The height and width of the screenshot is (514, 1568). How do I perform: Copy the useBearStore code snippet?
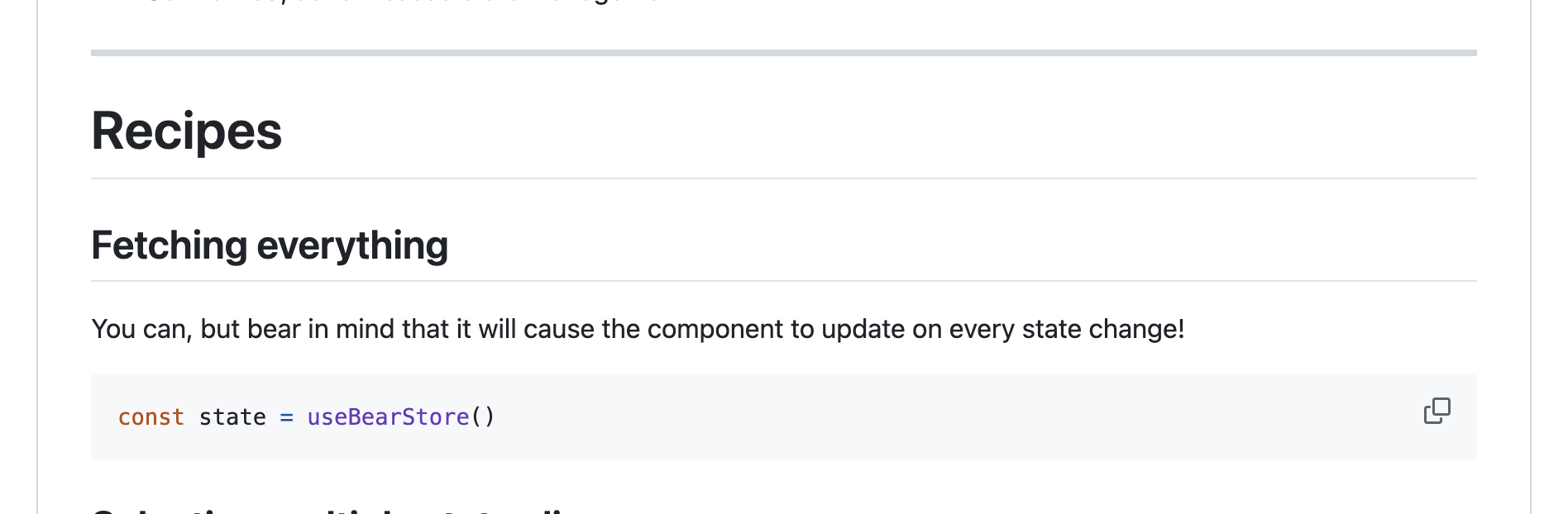(1437, 411)
